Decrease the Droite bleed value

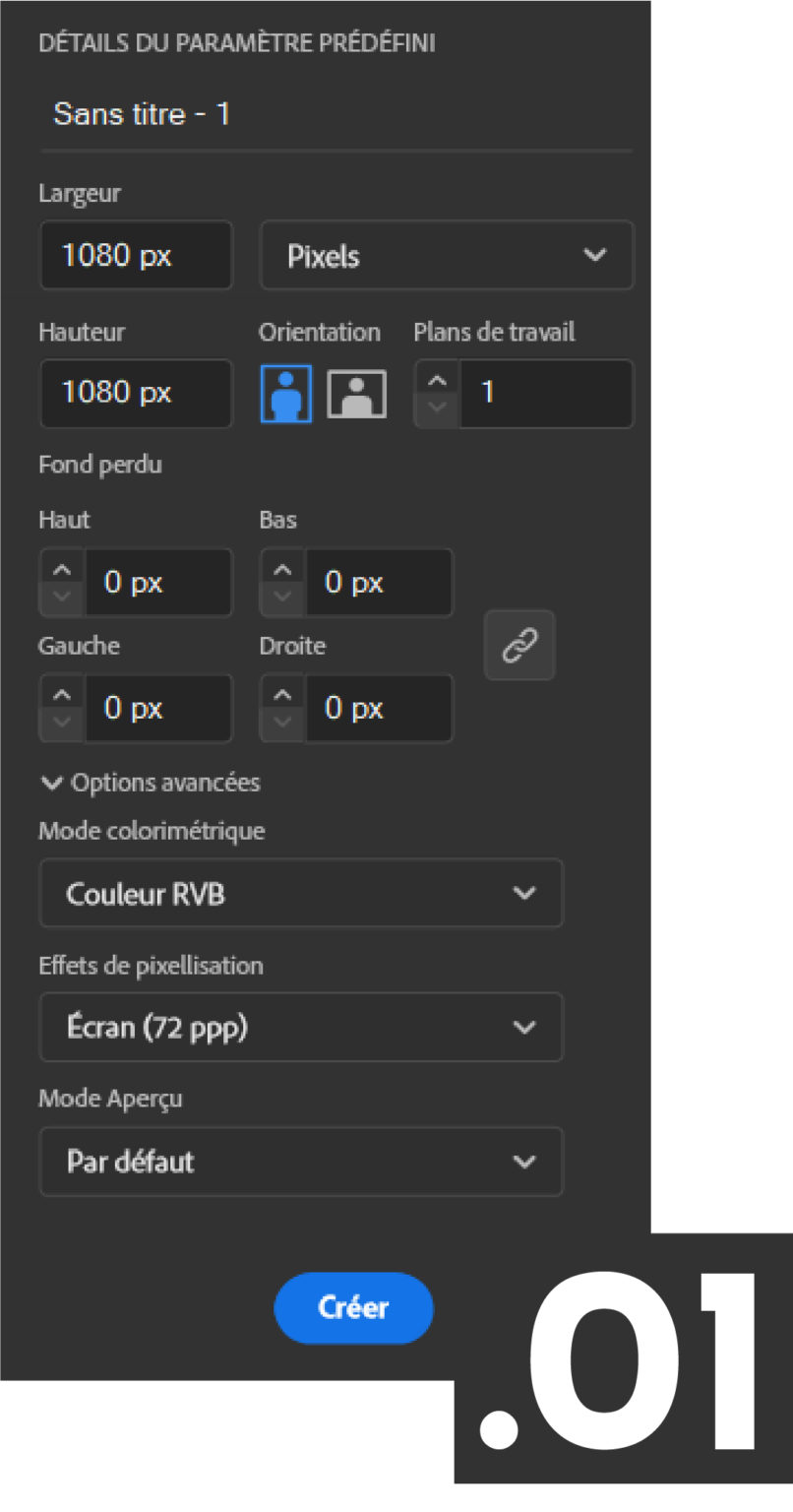point(281,721)
